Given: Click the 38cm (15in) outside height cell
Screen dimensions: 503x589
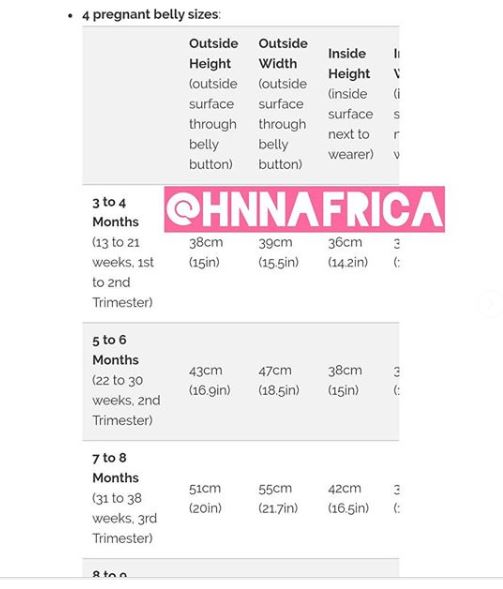Looking at the screenshot, I should [x=206, y=252].
